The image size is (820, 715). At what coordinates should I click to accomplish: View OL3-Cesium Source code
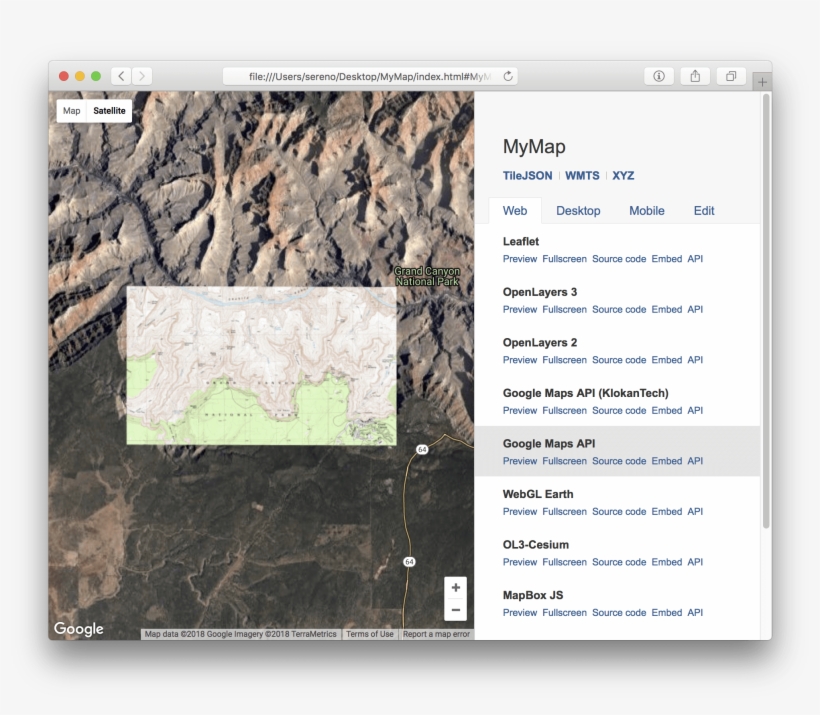tap(619, 562)
